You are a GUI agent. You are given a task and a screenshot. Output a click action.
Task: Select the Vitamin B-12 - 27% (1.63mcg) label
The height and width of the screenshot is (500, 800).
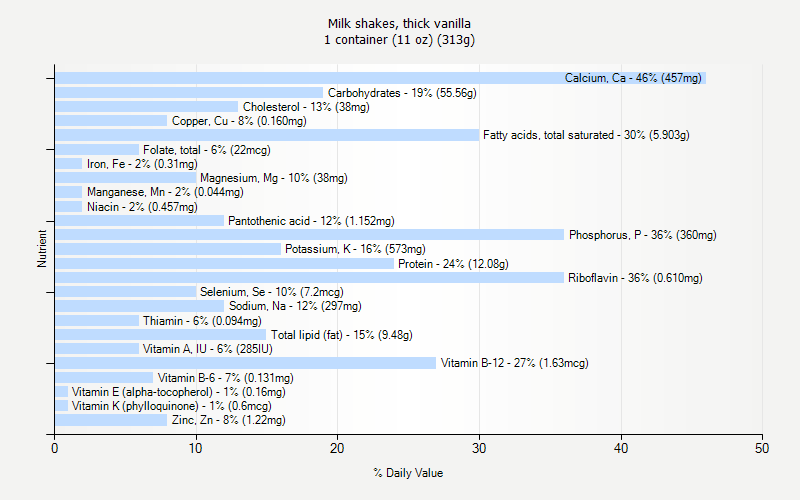coord(515,363)
